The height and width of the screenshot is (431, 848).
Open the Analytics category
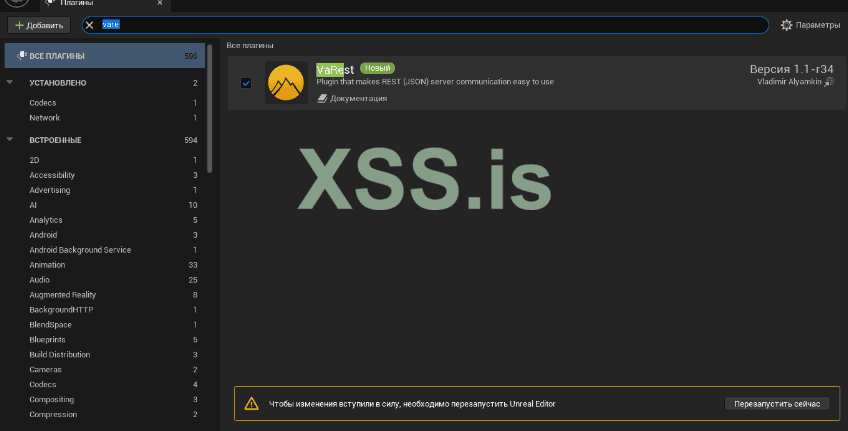pos(46,220)
